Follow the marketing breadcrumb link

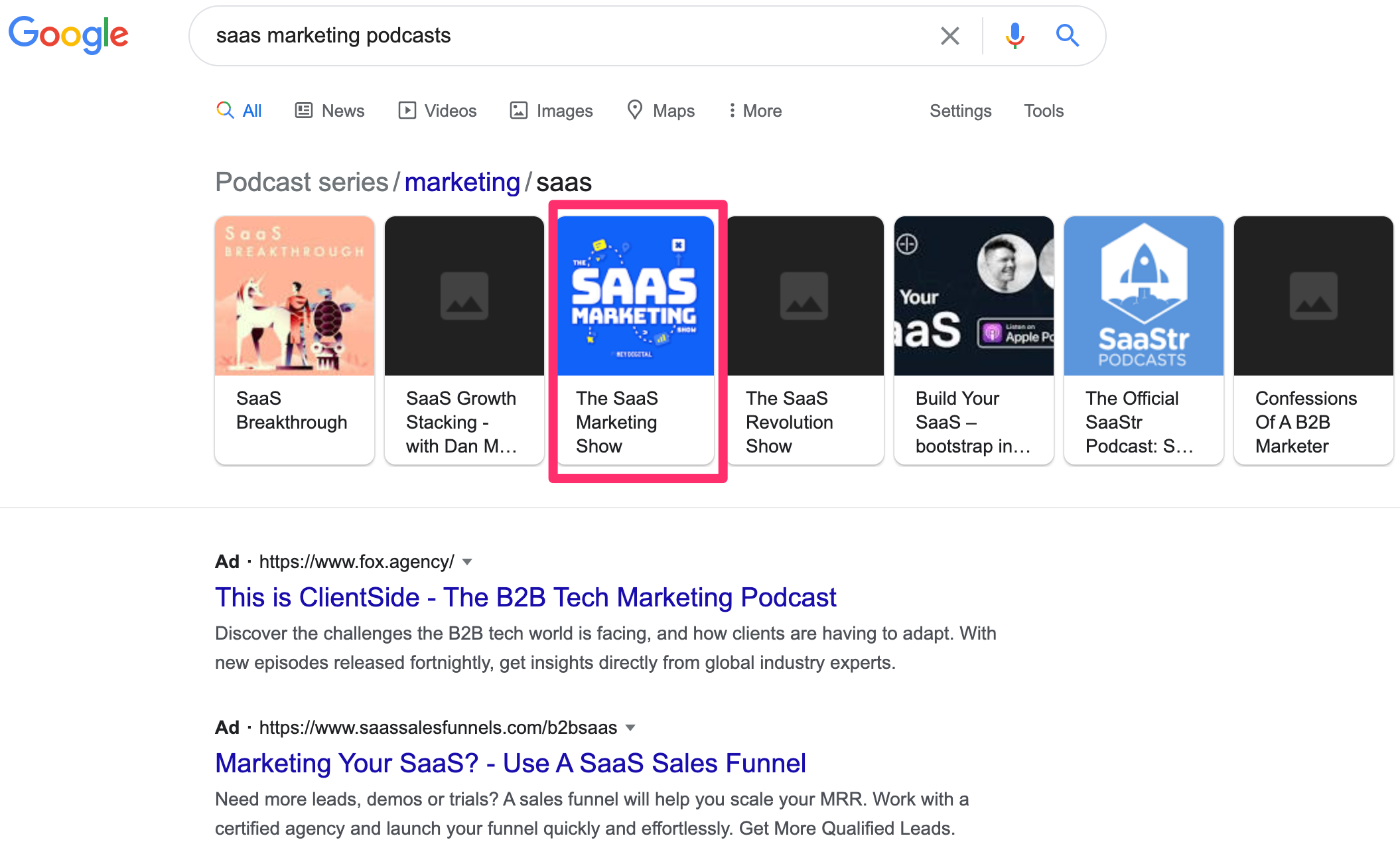coord(462,182)
